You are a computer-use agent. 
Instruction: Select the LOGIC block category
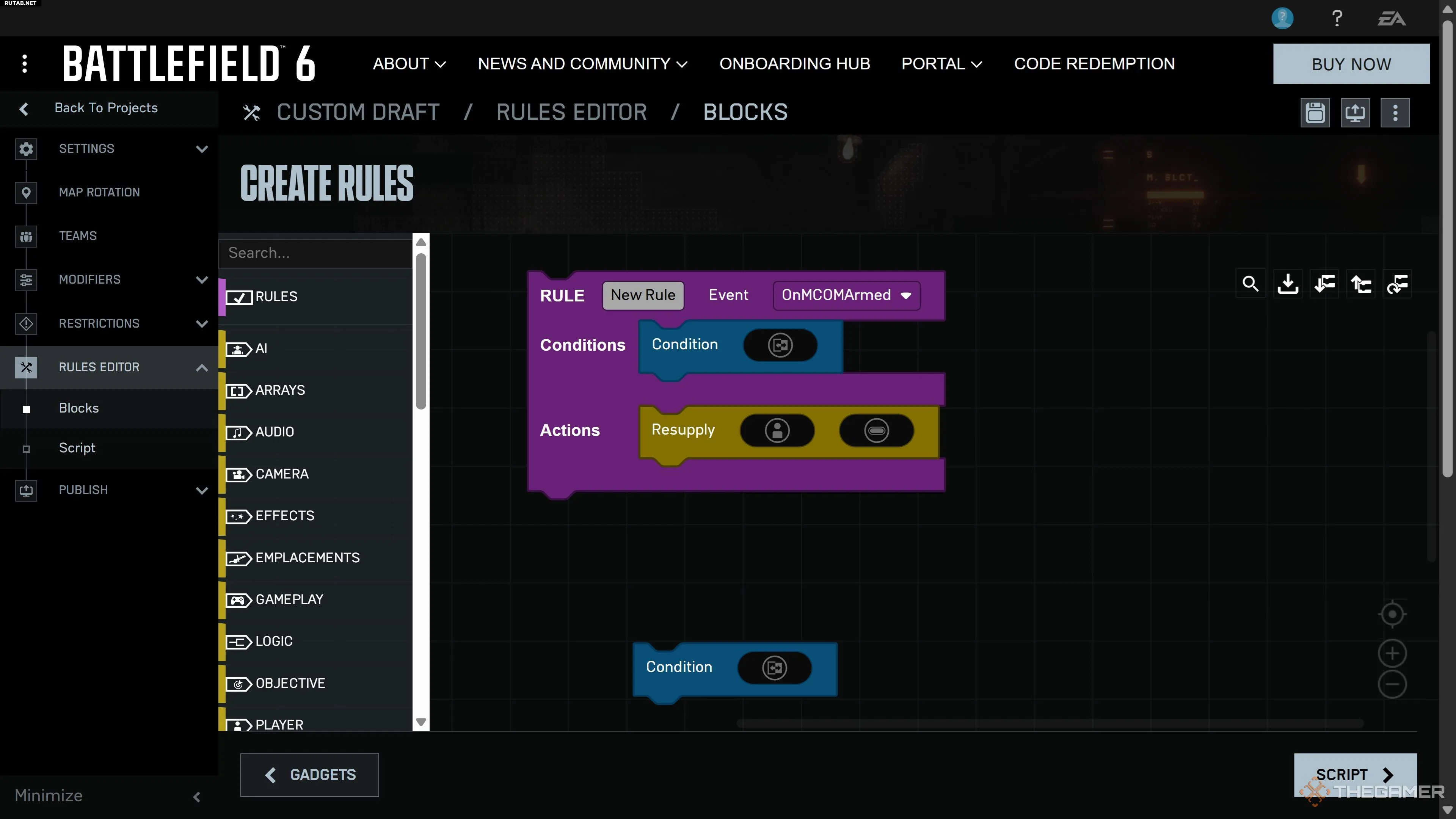click(x=274, y=642)
